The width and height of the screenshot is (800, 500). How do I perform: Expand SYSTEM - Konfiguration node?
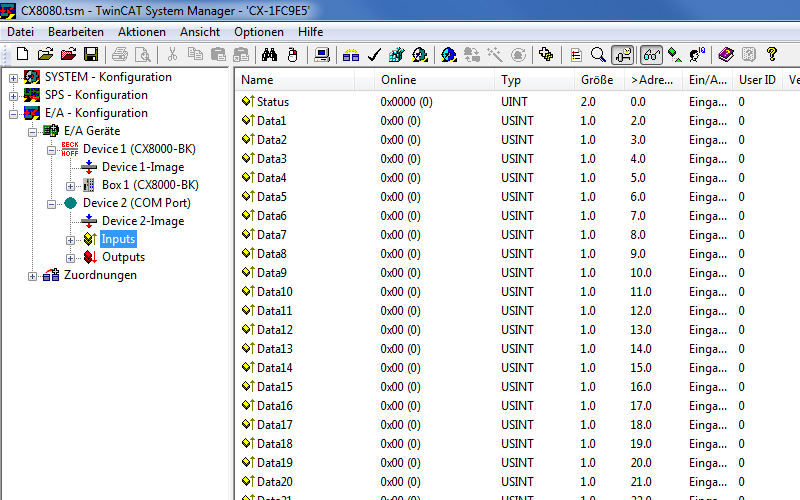[x=13, y=78]
